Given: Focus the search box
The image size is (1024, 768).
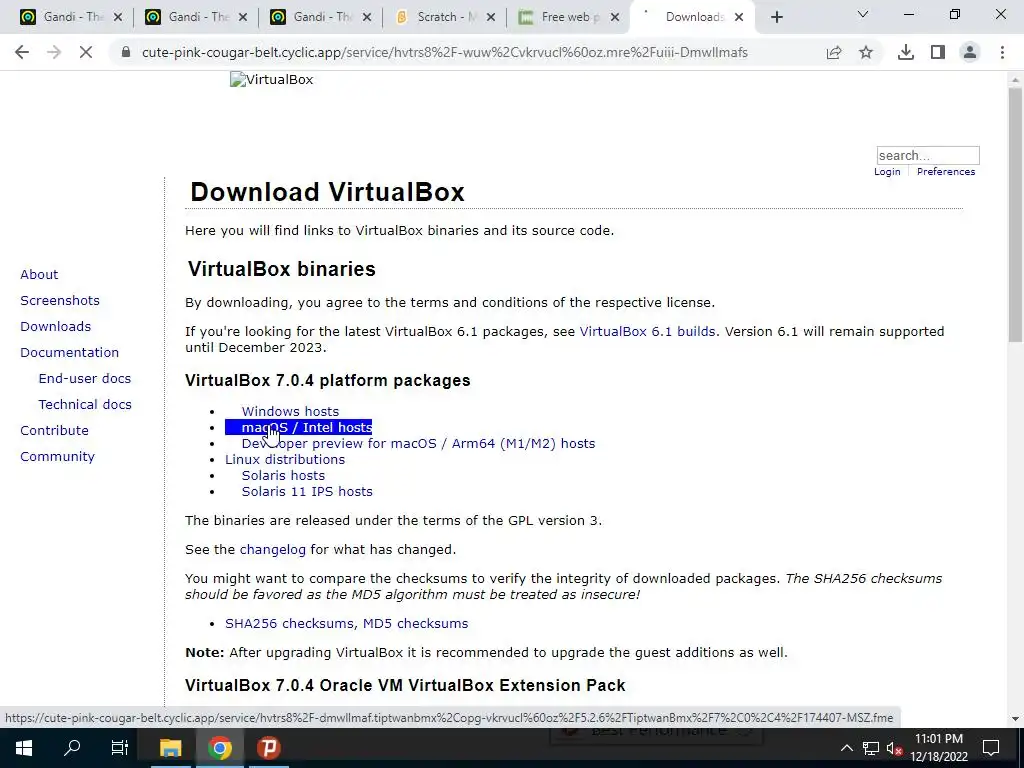Looking at the screenshot, I should 928,155.
